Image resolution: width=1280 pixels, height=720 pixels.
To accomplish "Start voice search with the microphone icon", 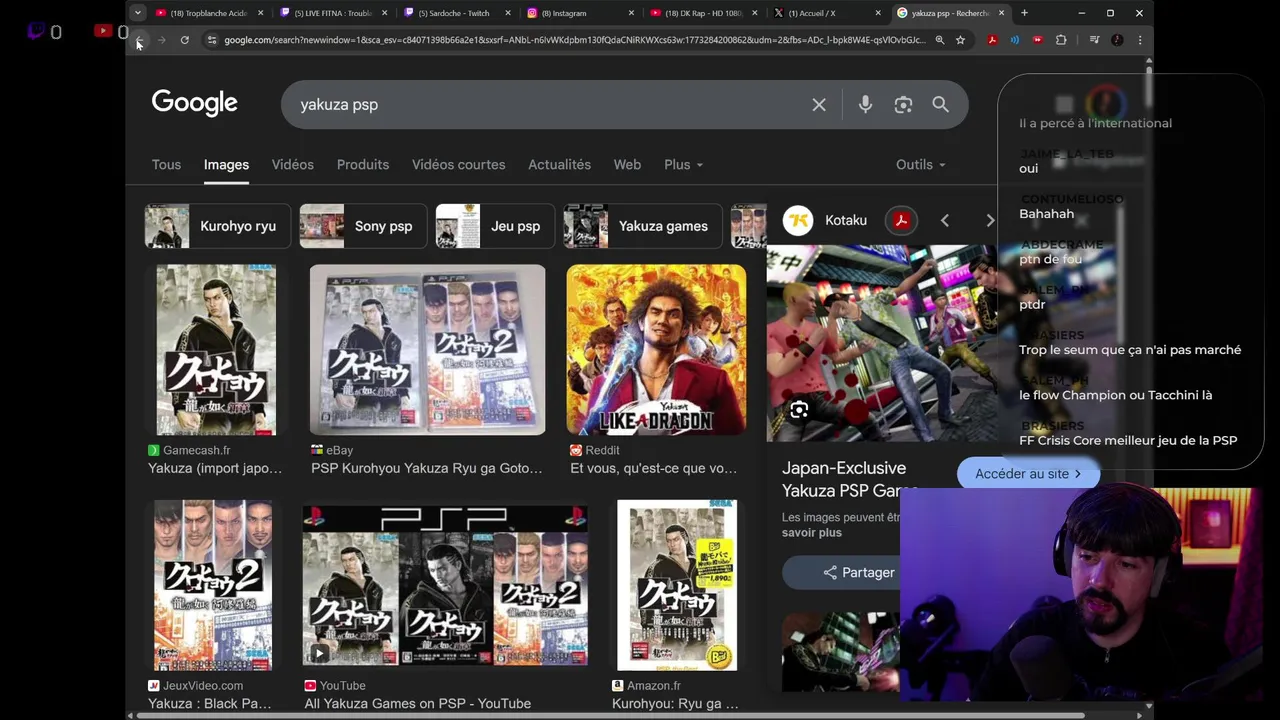I will click(x=865, y=104).
